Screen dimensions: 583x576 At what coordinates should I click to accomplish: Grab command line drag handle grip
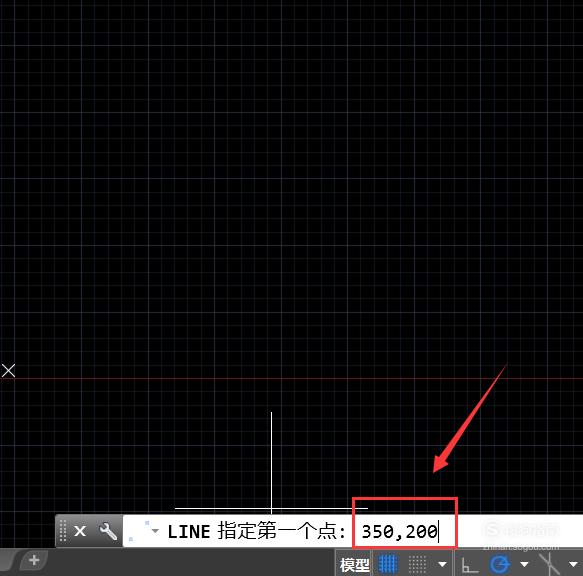pyautogui.click(x=63, y=531)
